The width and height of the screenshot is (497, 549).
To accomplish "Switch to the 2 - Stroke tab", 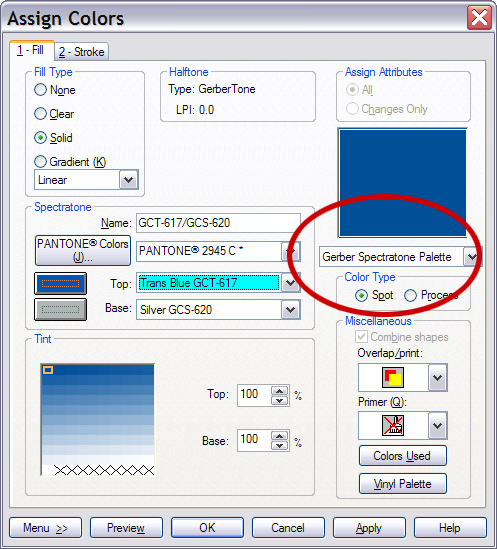I will [82, 52].
